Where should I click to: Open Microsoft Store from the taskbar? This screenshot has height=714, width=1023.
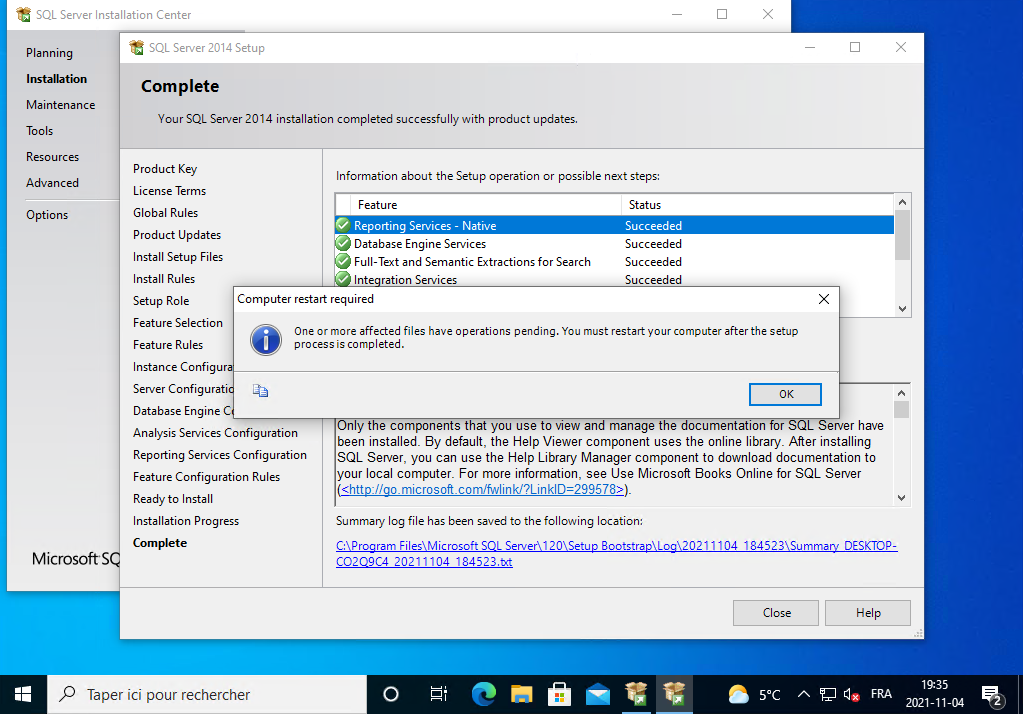click(560, 694)
